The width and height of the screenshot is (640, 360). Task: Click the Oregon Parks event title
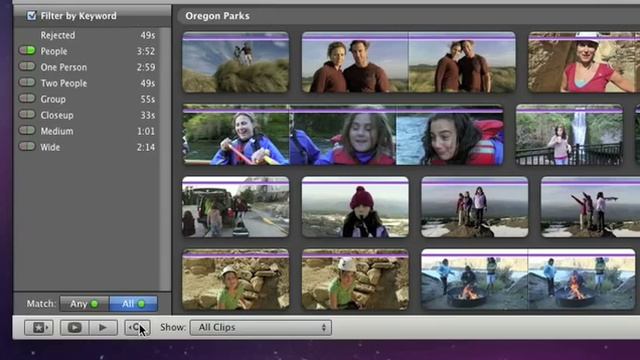click(217, 16)
